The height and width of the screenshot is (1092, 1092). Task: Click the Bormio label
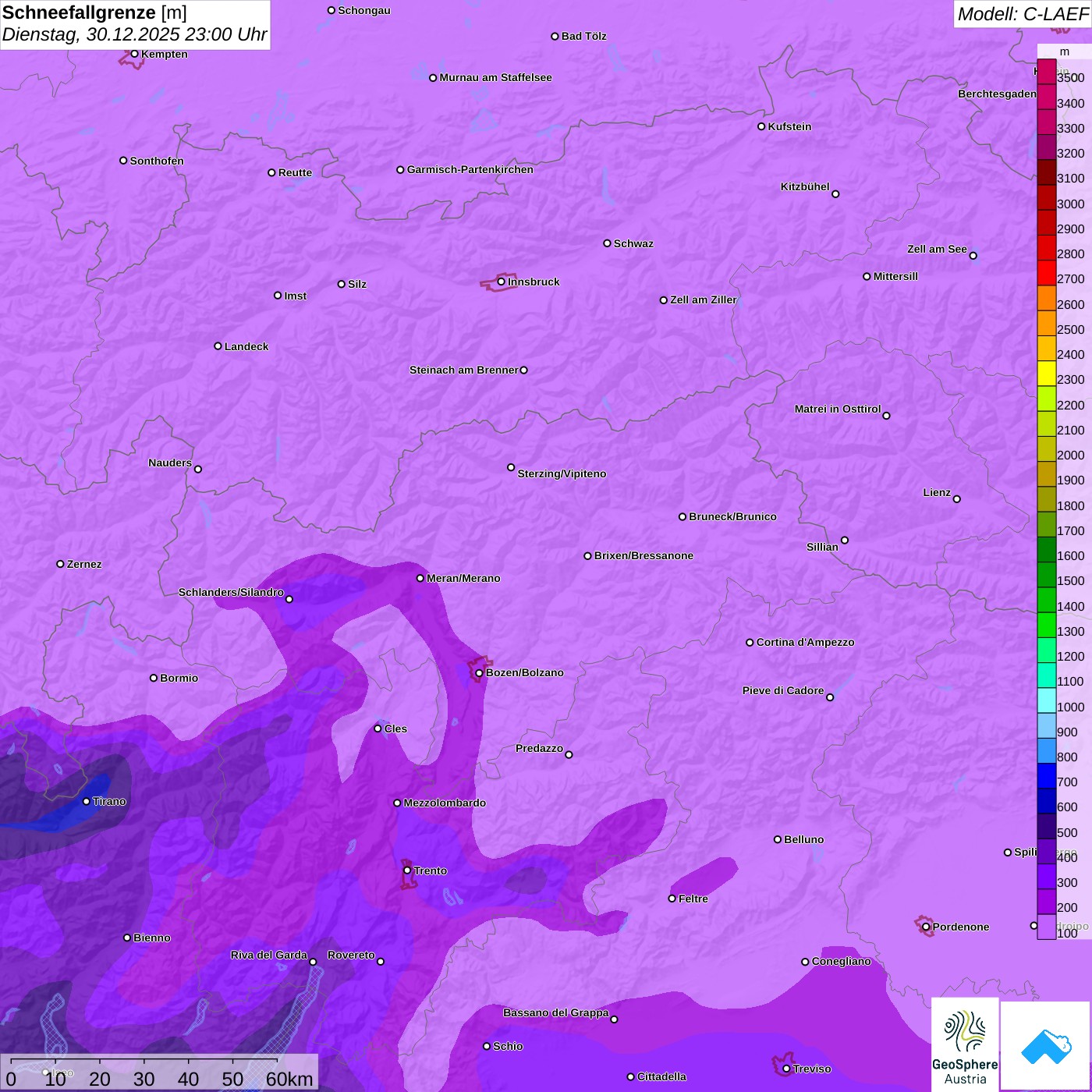179,678
